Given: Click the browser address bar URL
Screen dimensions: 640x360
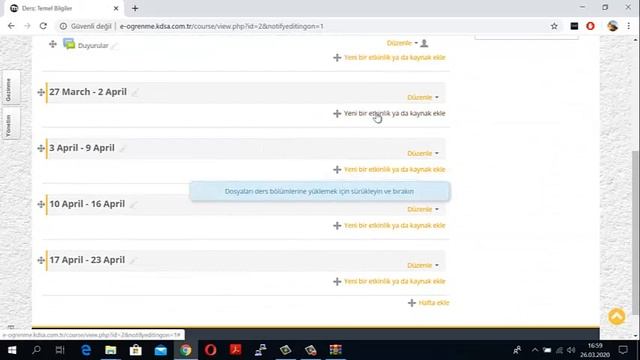Looking at the screenshot, I should (x=222, y=26).
